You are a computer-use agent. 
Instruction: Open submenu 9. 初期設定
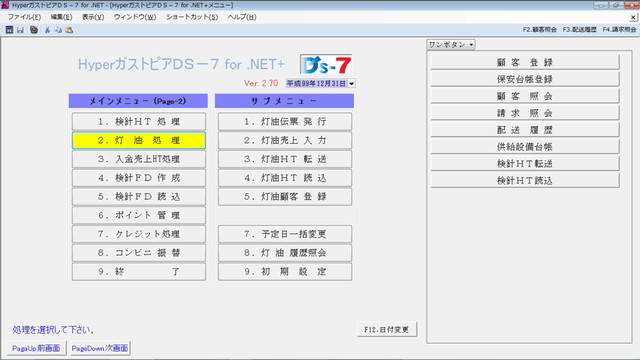pyautogui.click(x=285, y=272)
